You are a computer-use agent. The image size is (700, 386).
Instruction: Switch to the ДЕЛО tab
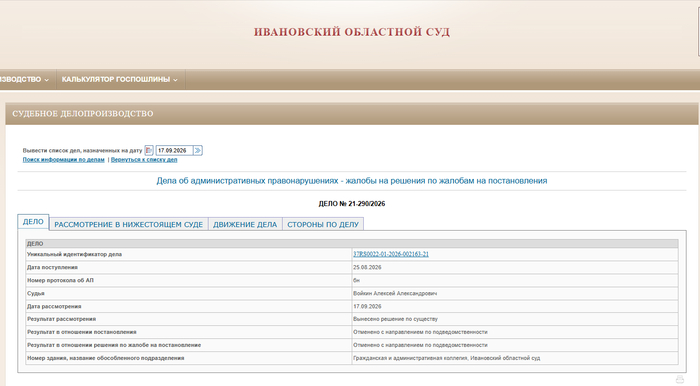pyautogui.click(x=33, y=222)
